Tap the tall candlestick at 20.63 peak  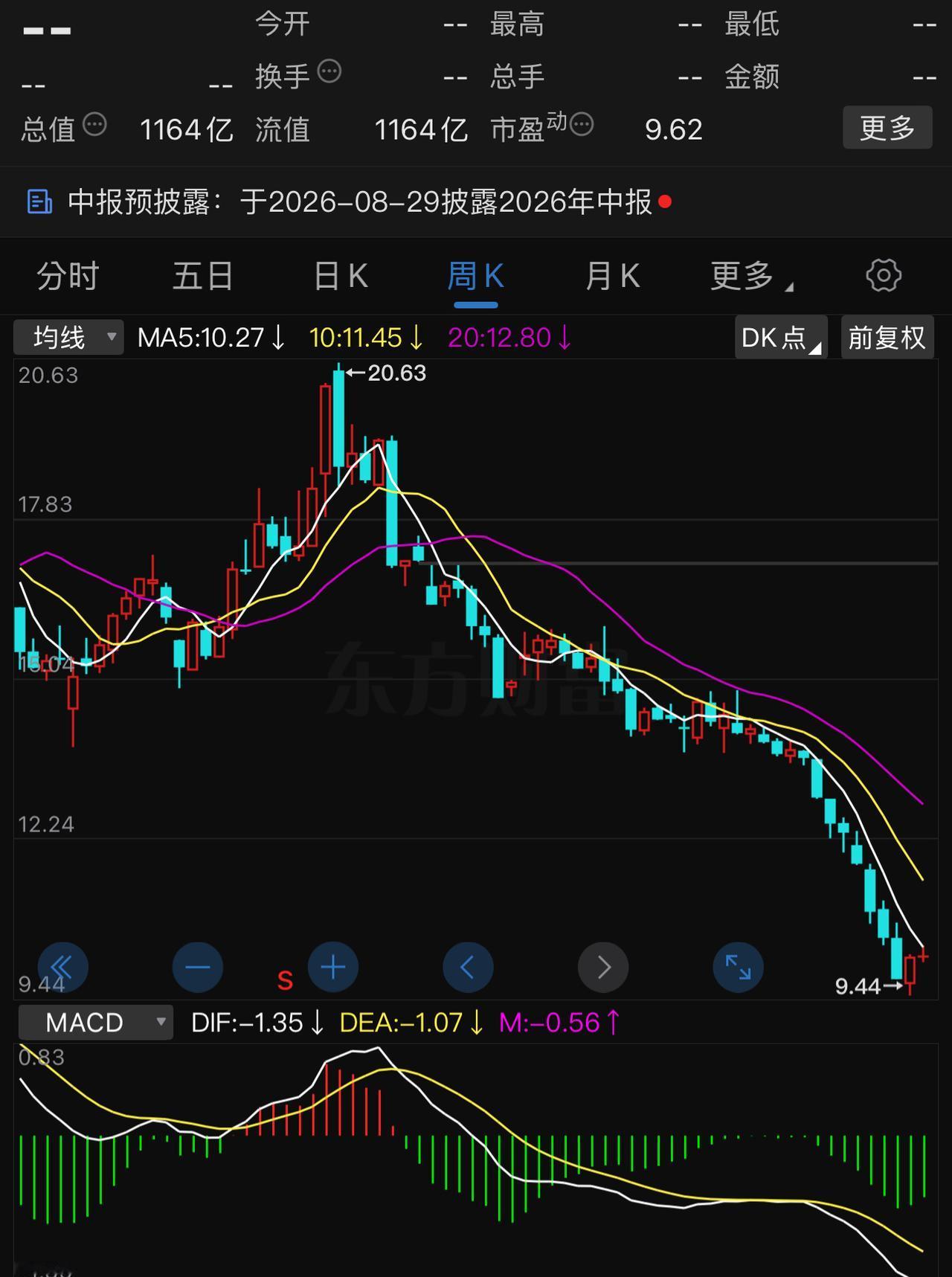pos(338,420)
